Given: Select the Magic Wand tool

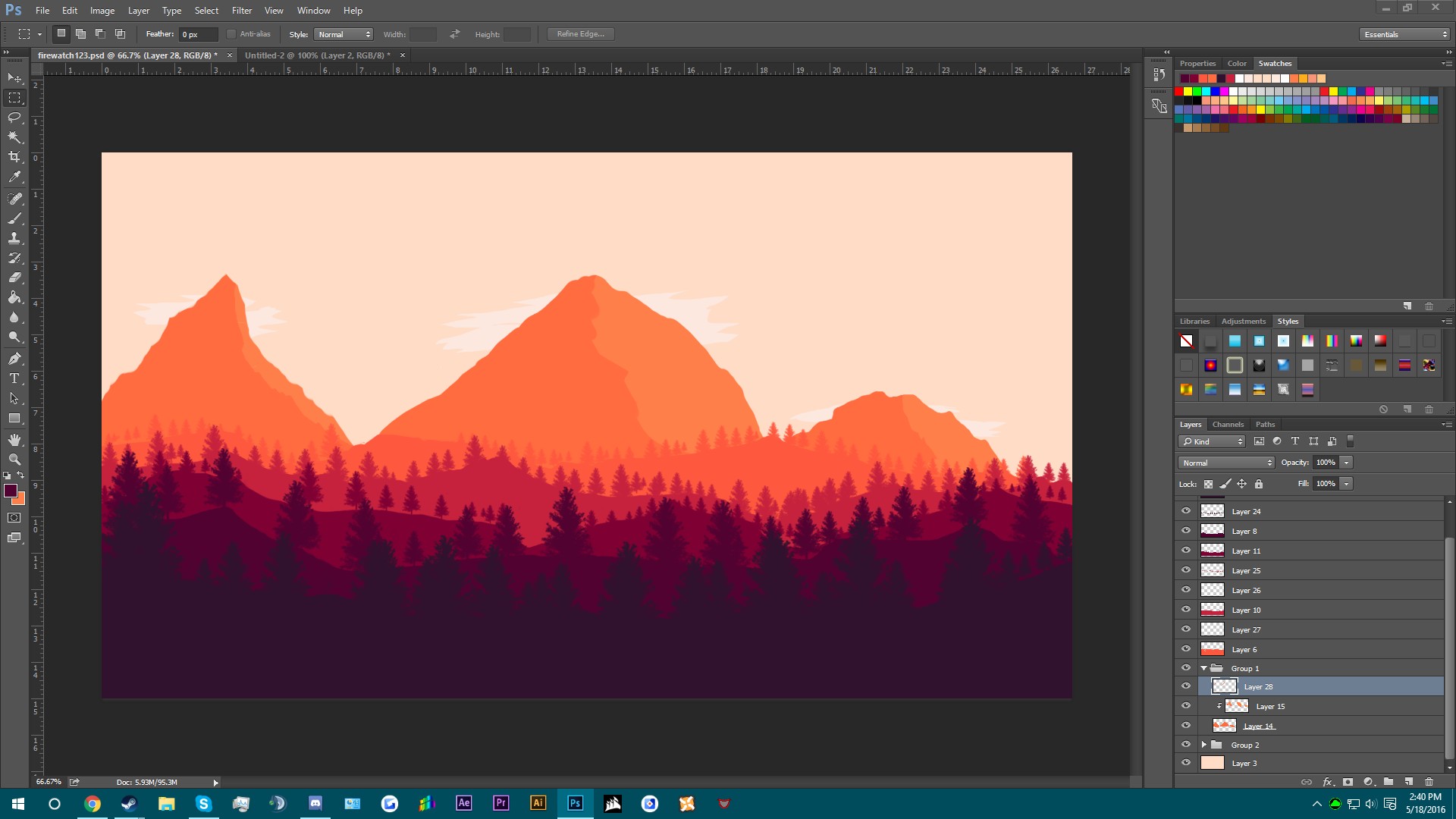Looking at the screenshot, I should (14, 137).
